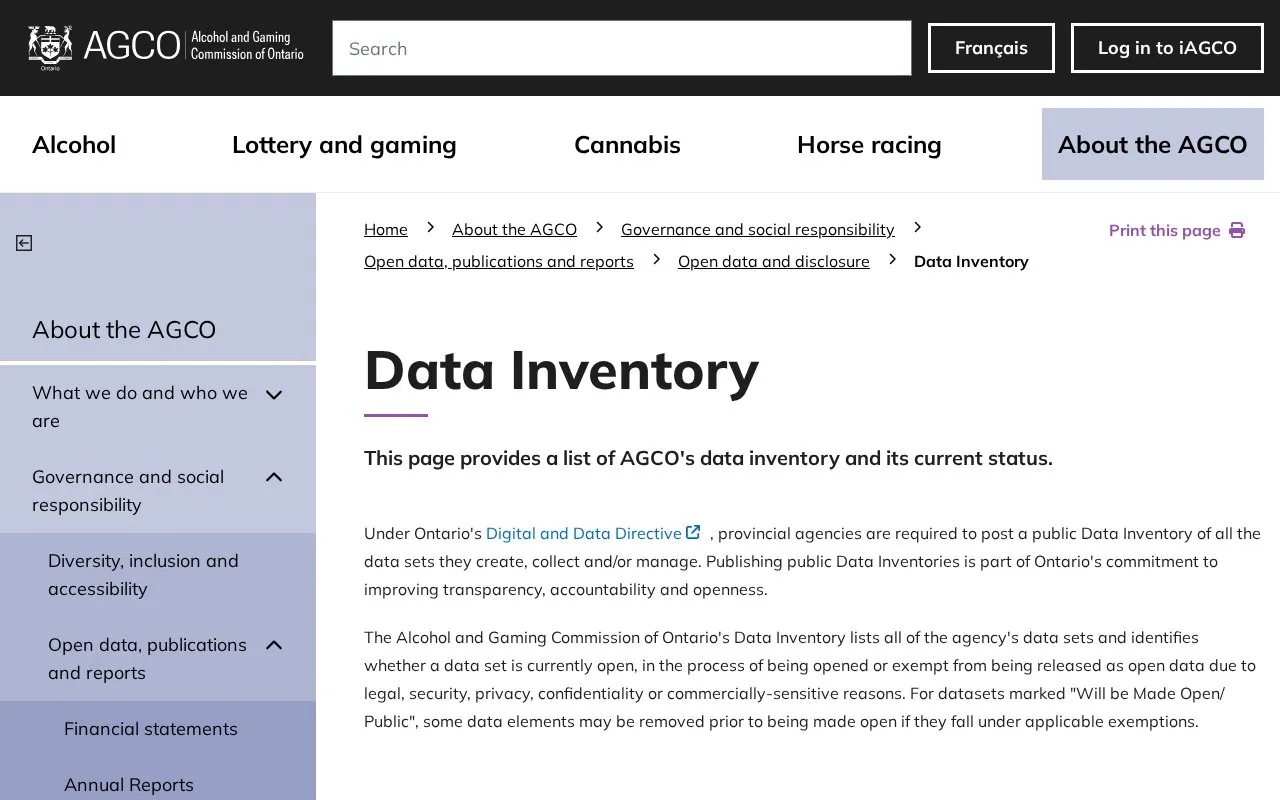Open the Lottery and gaming menu
The width and height of the screenshot is (1280, 800).
pyautogui.click(x=344, y=145)
